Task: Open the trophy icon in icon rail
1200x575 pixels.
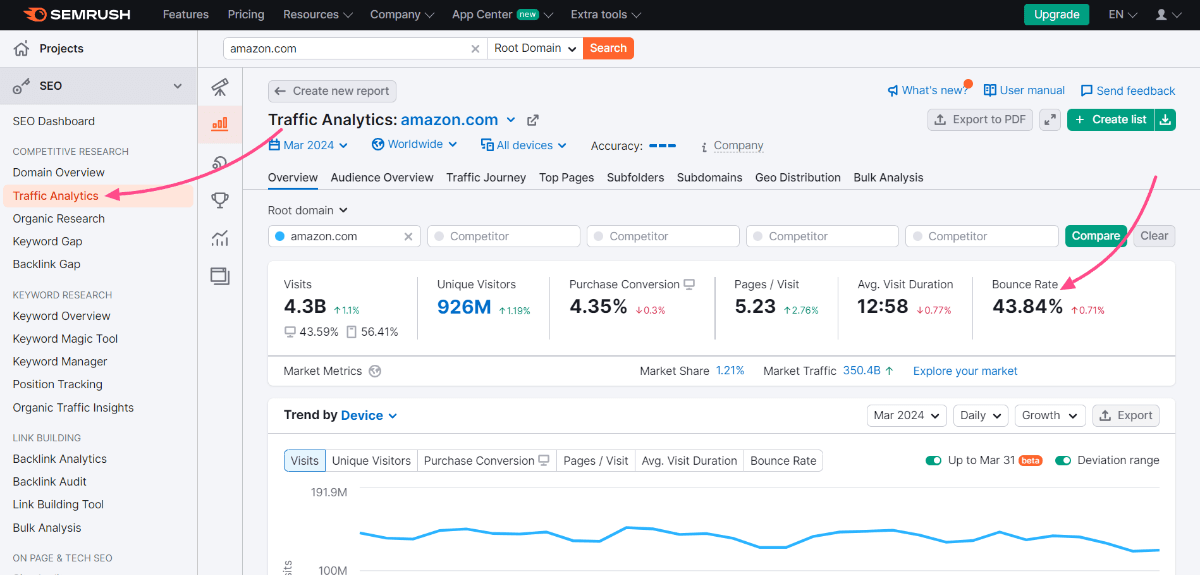Action: pos(220,200)
